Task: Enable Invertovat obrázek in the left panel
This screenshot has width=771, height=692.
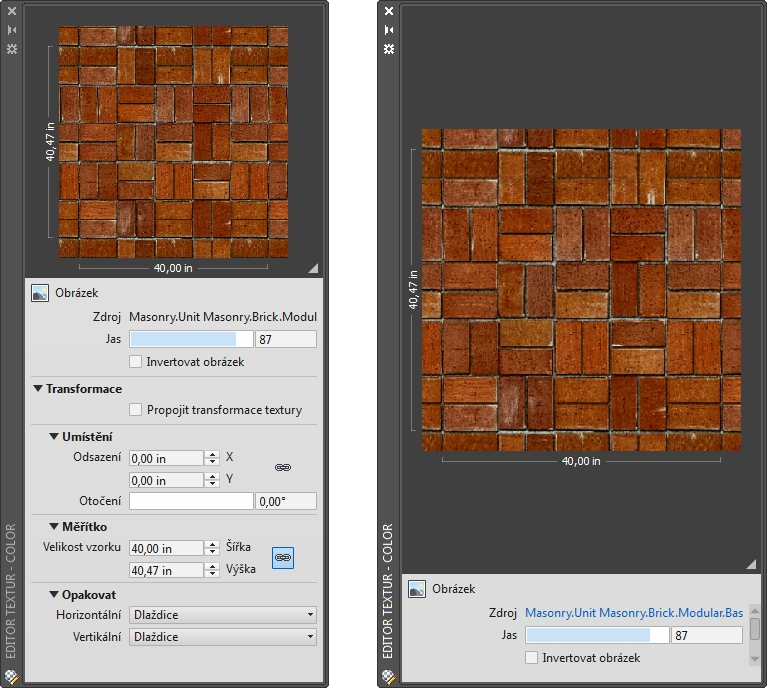Action: click(136, 362)
